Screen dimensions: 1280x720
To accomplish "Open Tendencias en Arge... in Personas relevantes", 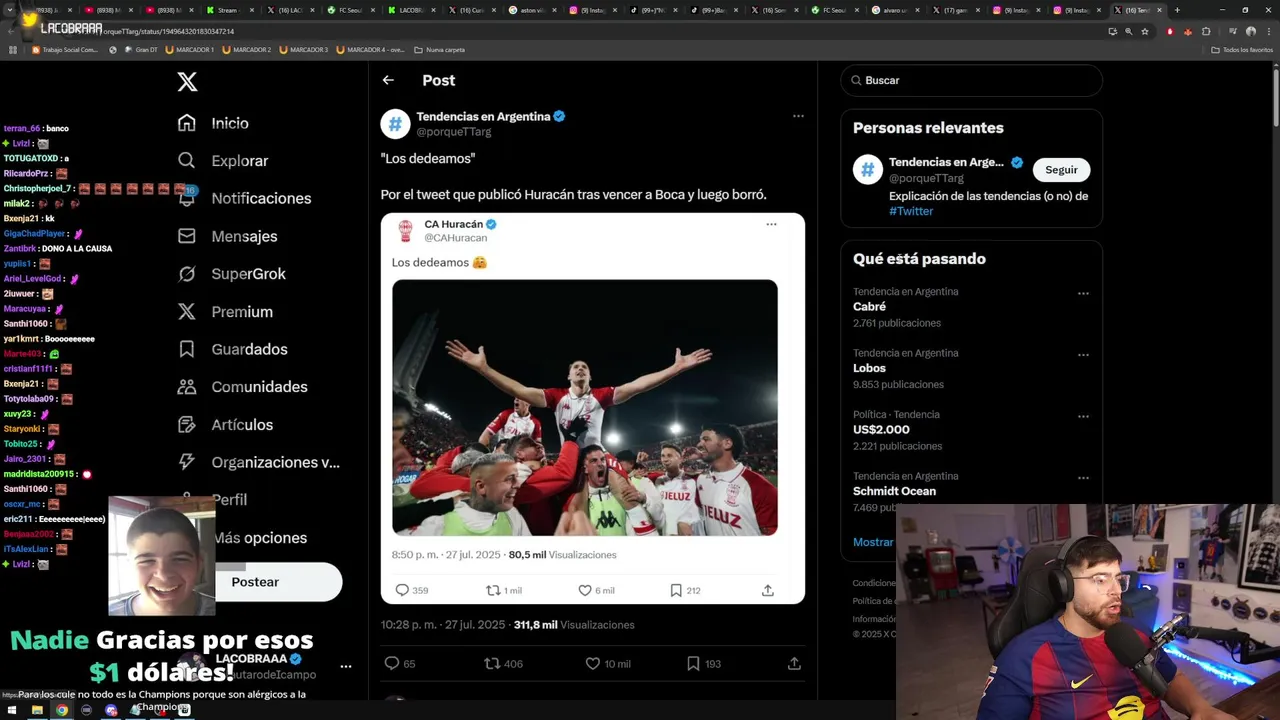I will tap(946, 162).
